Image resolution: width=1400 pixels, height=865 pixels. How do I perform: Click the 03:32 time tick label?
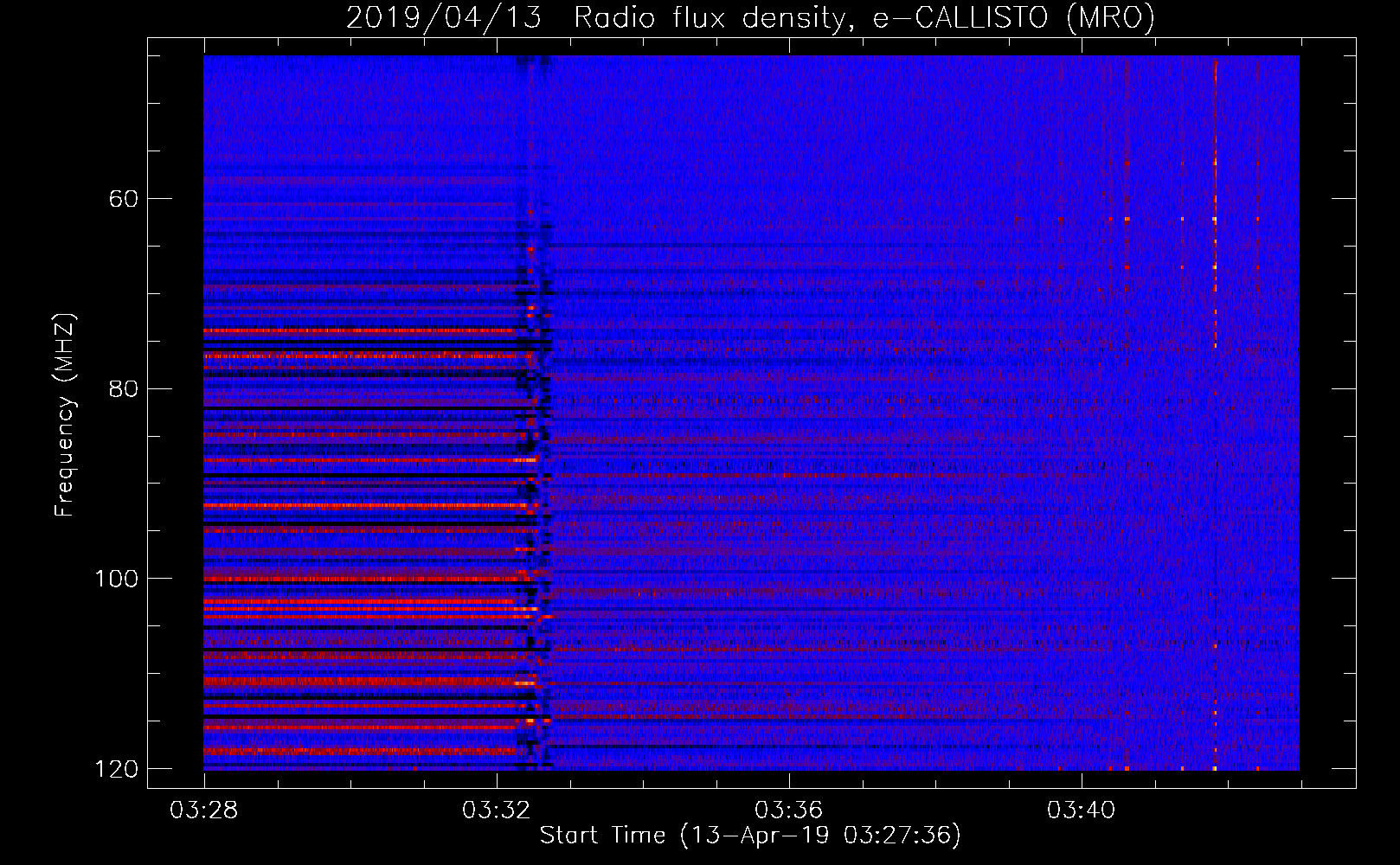point(497,811)
